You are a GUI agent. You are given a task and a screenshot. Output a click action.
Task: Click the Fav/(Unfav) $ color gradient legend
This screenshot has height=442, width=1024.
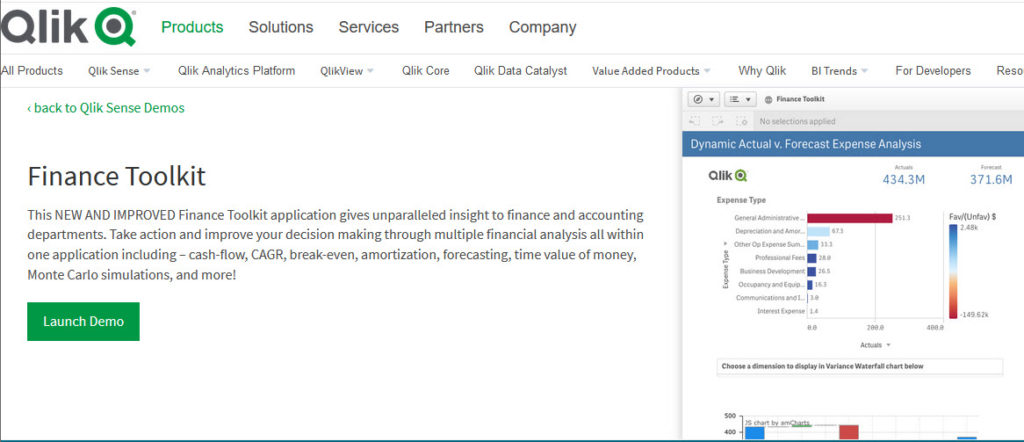(953, 271)
